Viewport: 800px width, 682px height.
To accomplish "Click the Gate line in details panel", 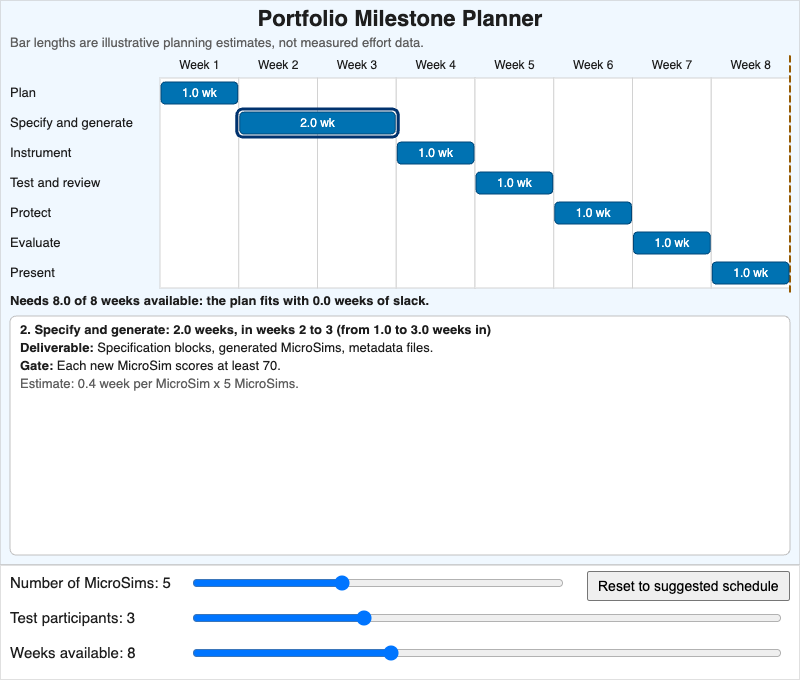I will pyautogui.click(x=151, y=366).
